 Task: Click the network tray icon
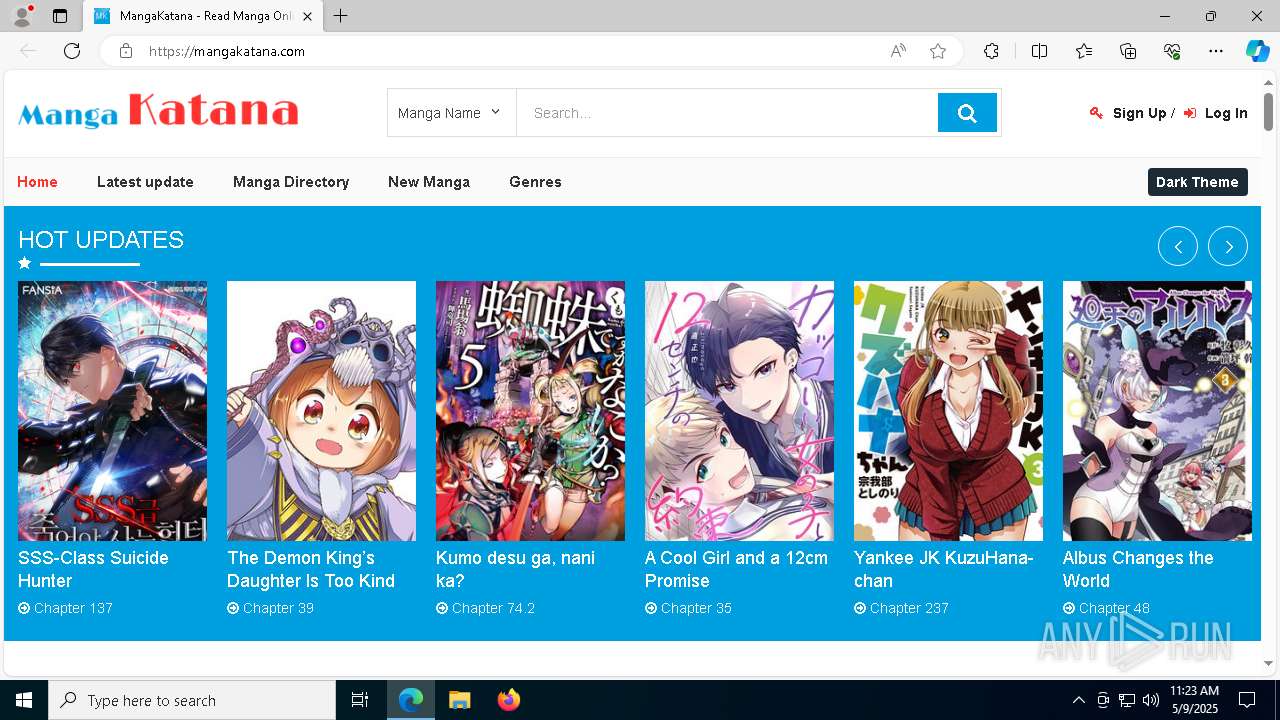[x=1126, y=700]
